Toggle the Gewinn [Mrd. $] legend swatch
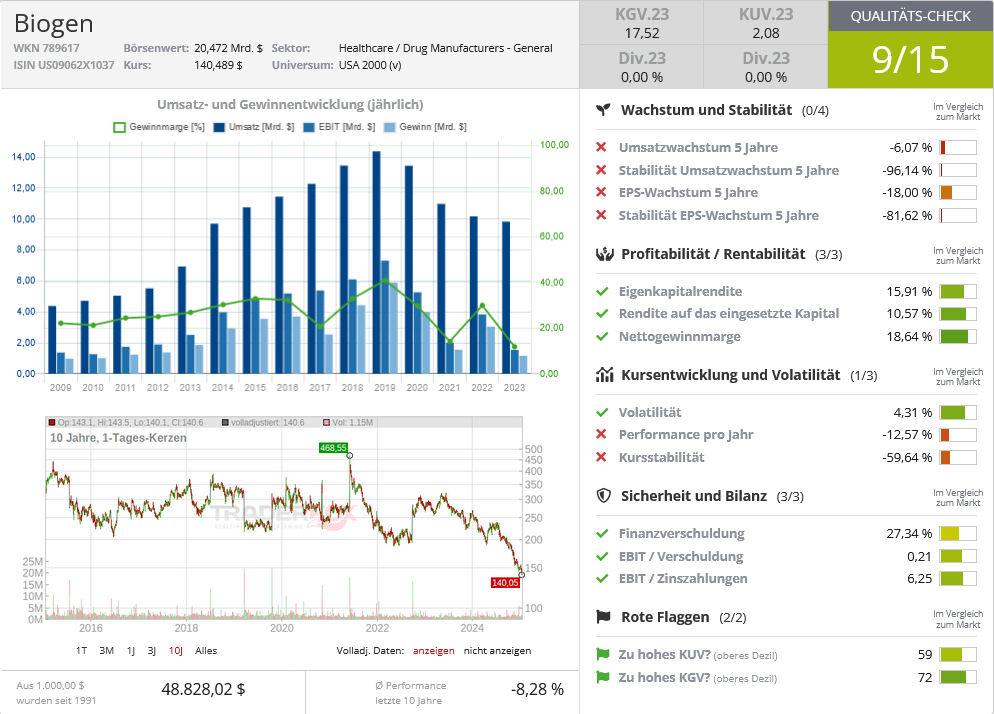Screen dimensions: 994x714 click(390, 127)
